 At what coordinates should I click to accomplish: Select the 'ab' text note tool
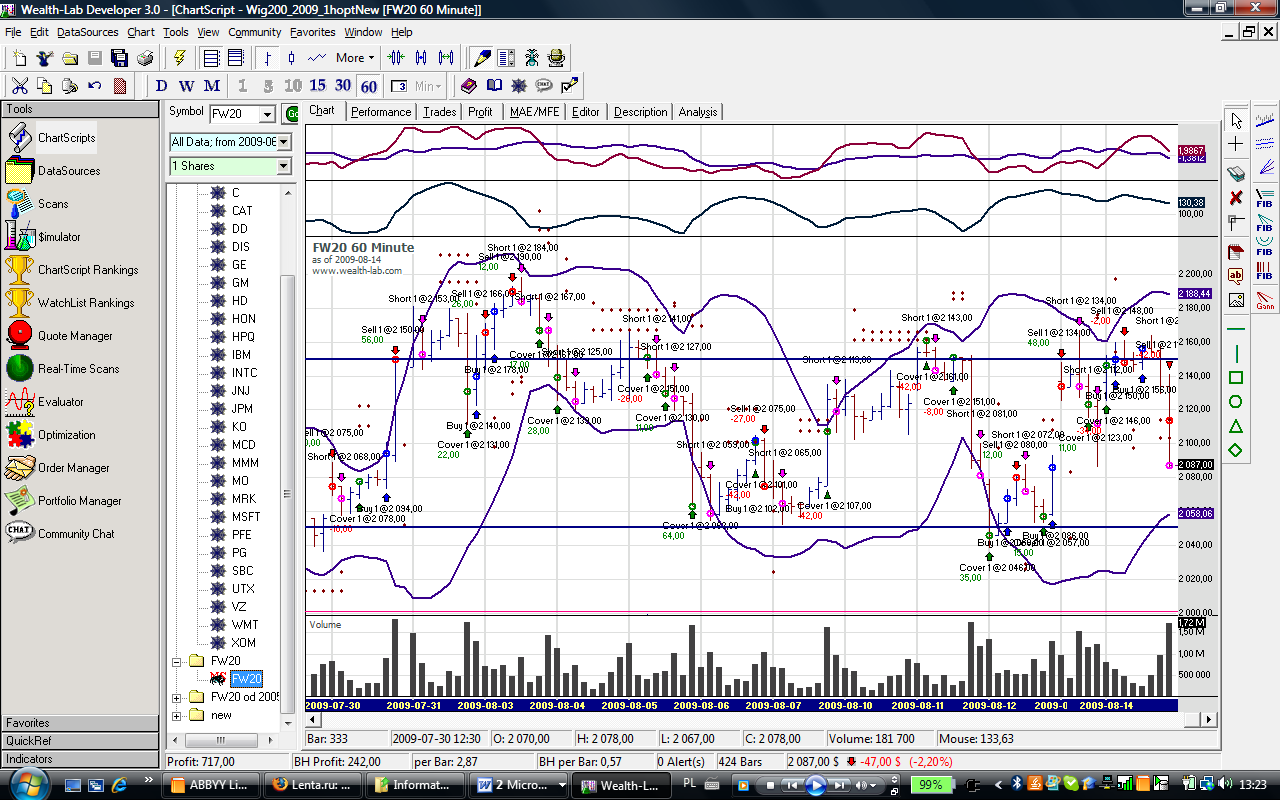pyautogui.click(x=1236, y=275)
